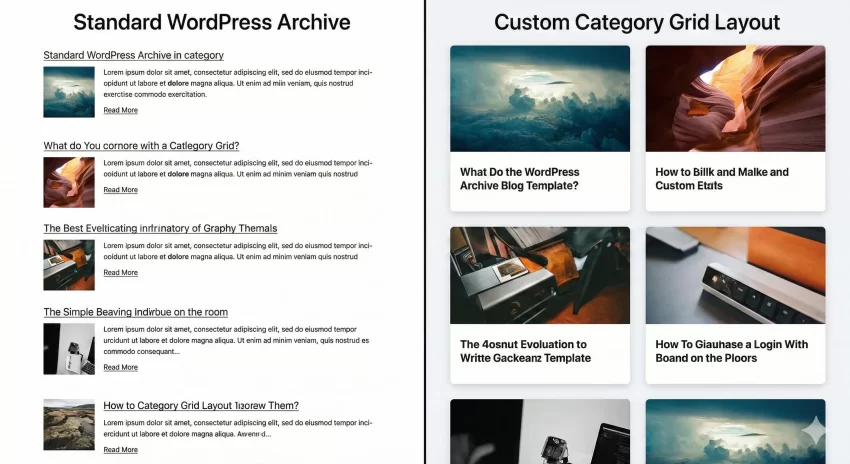The height and width of the screenshot is (464, 850).
Task: Open 'How to Category Grid Layout' post title
Action: (x=201, y=405)
